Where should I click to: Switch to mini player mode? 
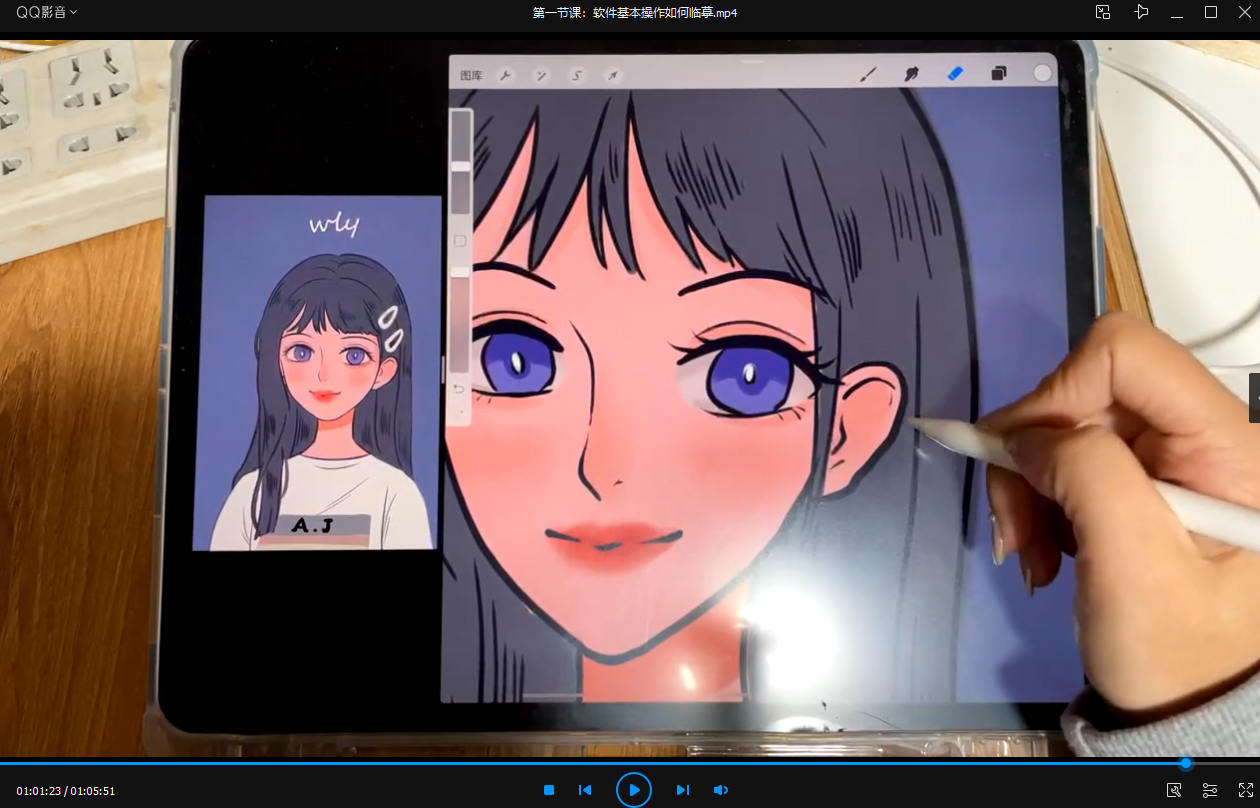pos(1103,12)
